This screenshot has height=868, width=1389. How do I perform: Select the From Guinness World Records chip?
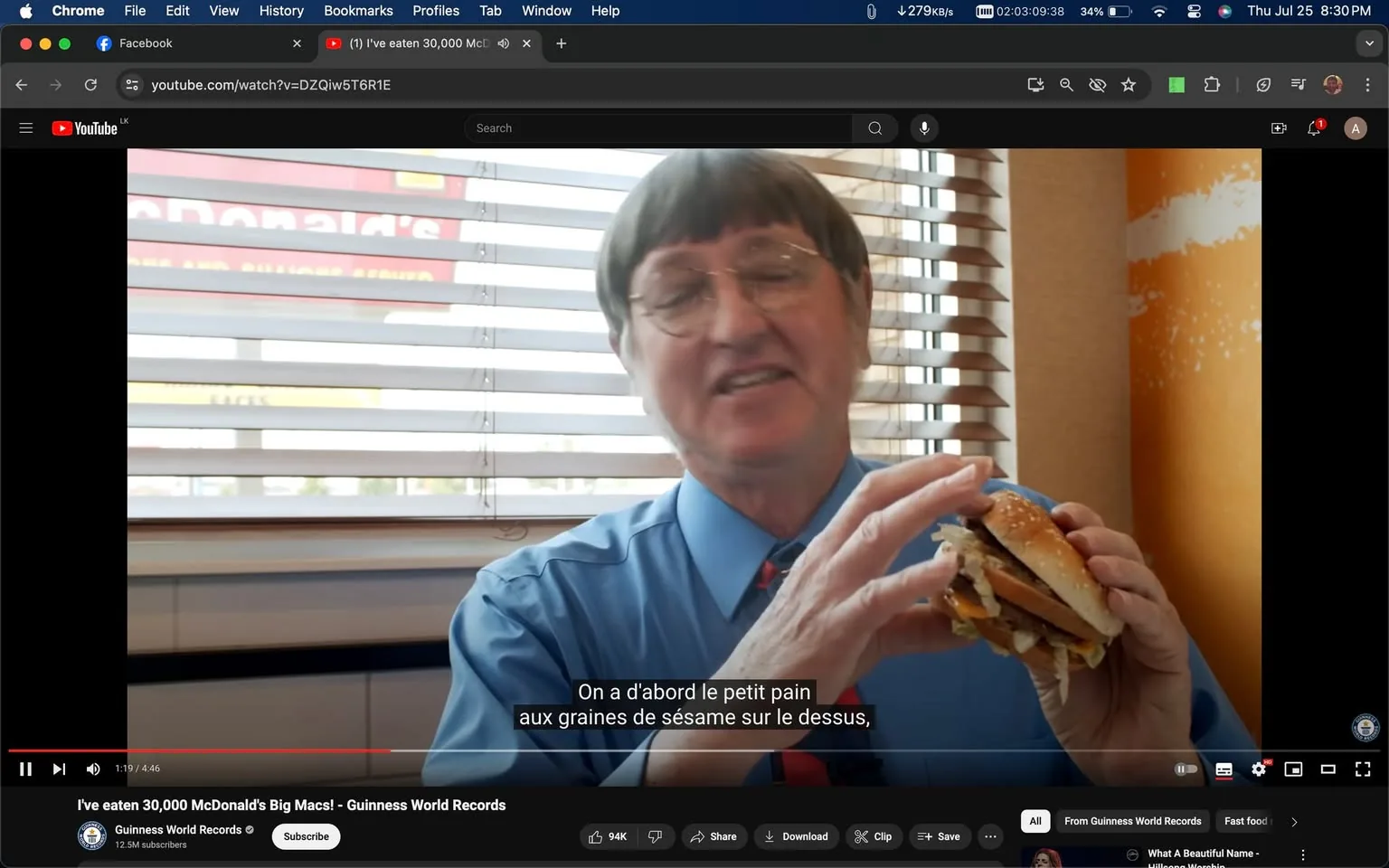[x=1131, y=821]
